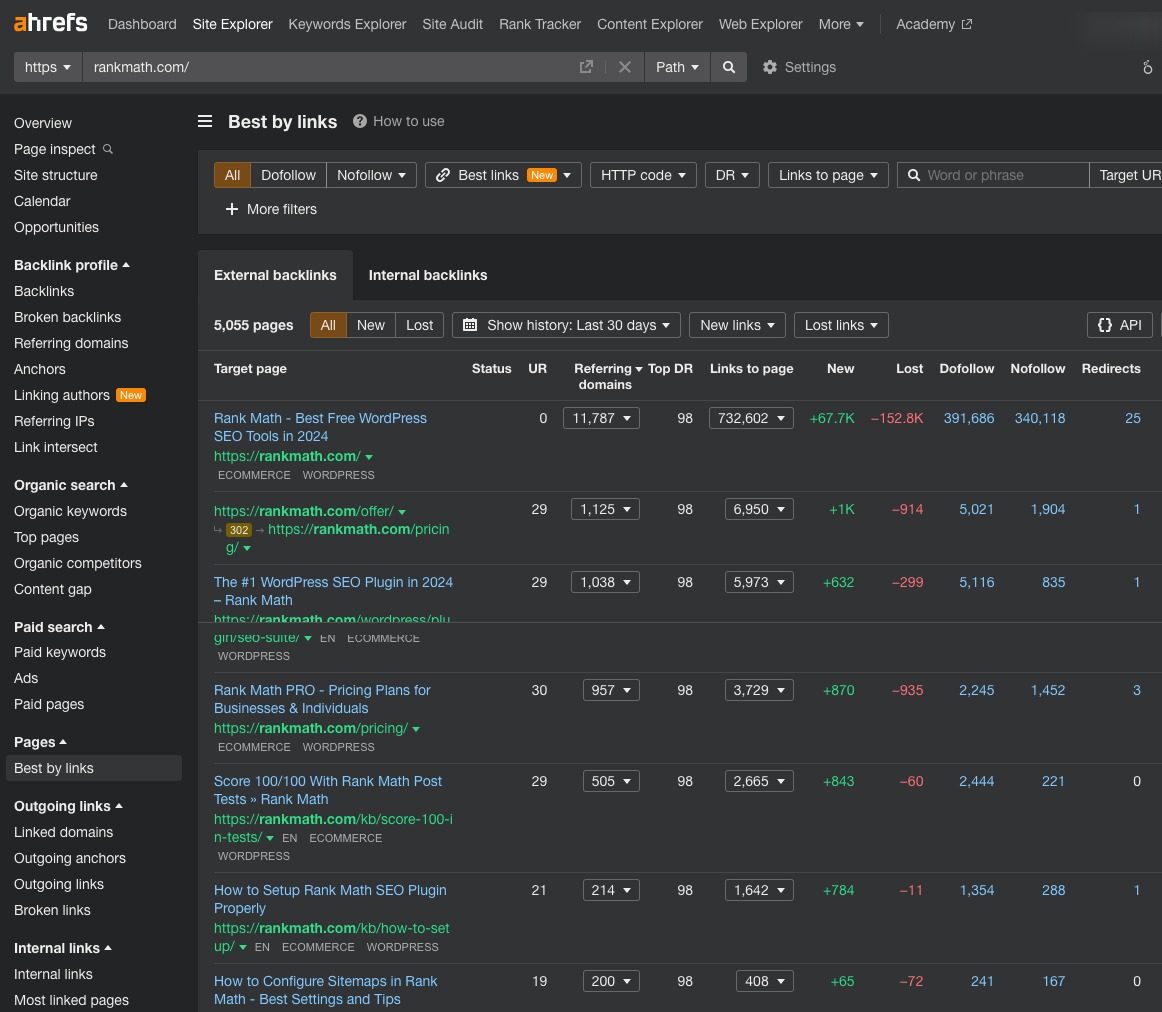The width and height of the screenshot is (1162, 1012).
Task: Open dropdown arrow after rankmath.com/offer/ URL
Action: (x=402, y=512)
